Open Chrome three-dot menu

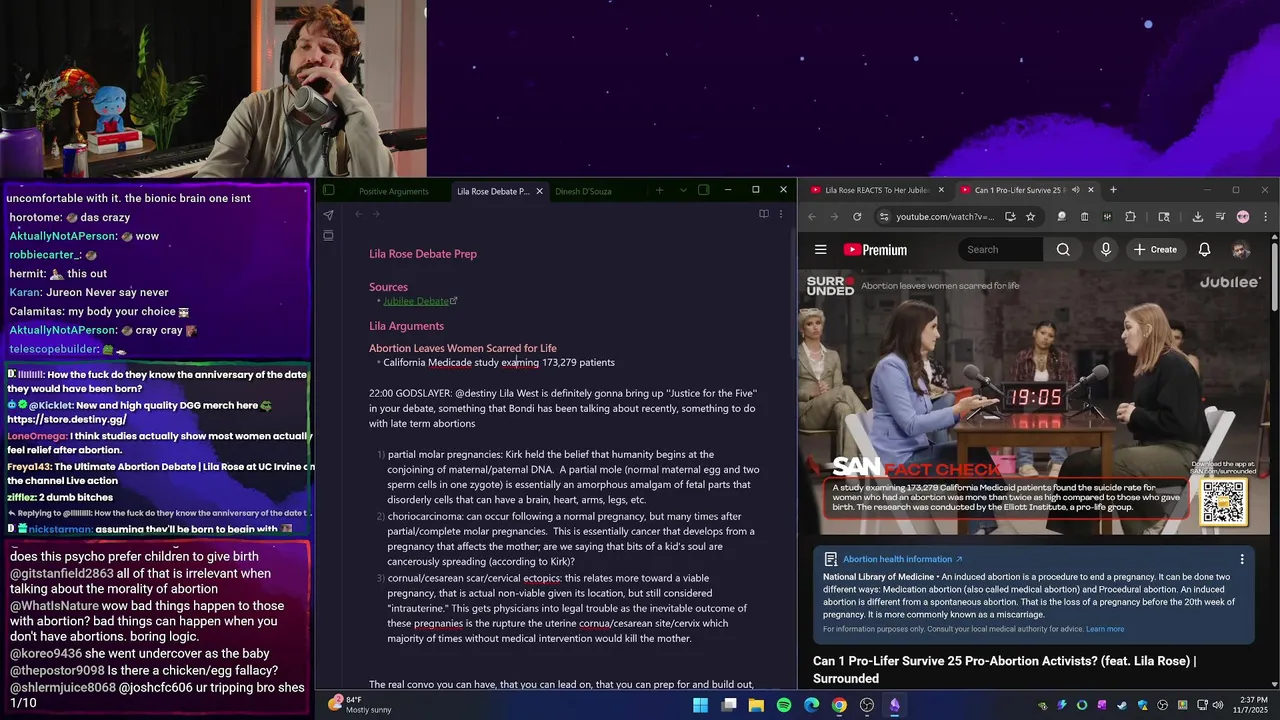coord(1265,216)
